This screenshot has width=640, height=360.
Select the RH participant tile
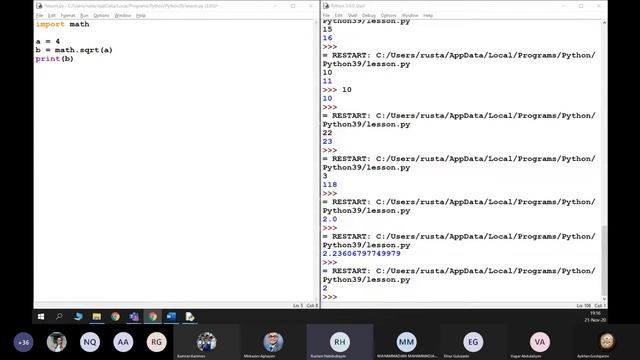340,342
